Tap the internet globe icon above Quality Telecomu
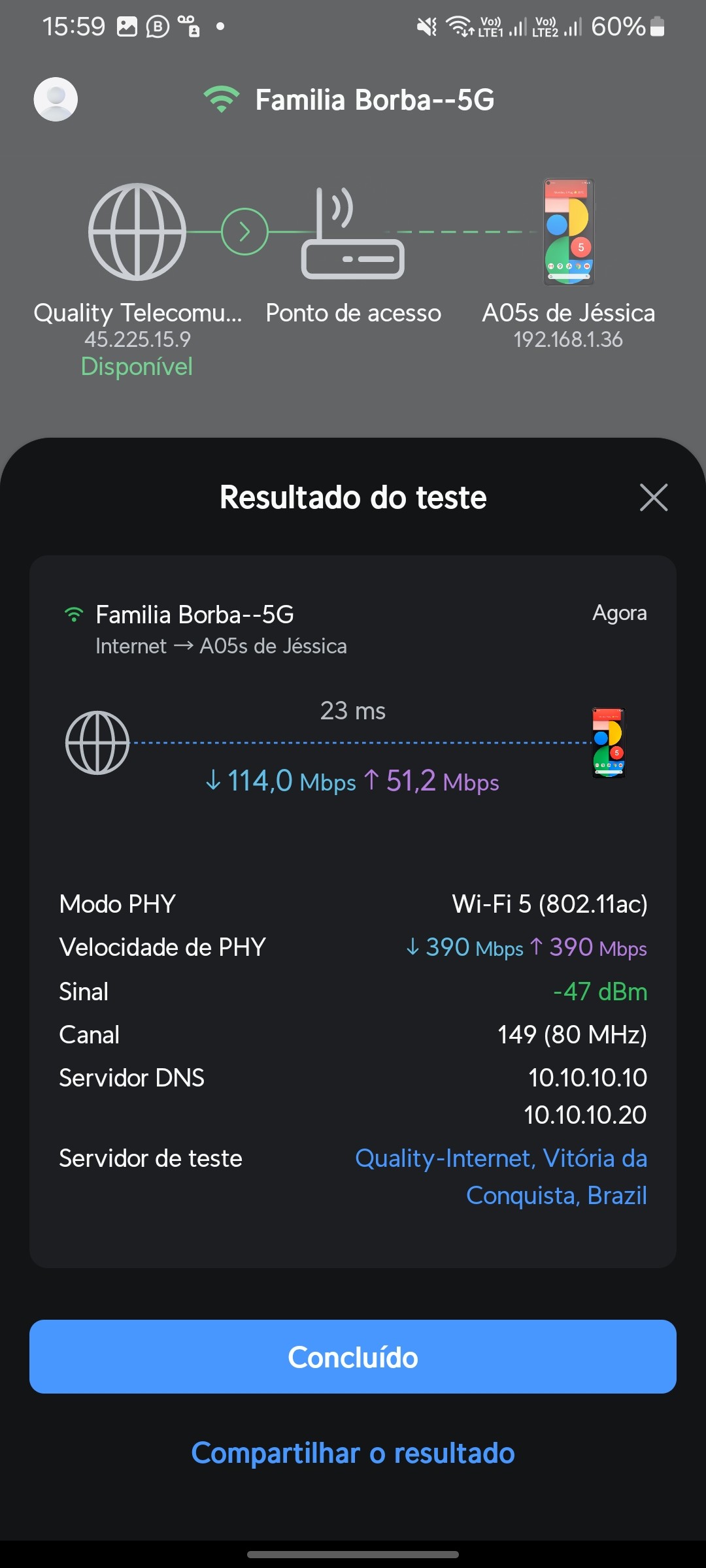Image resolution: width=706 pixels, height=1568 pixels. point(137,232)
